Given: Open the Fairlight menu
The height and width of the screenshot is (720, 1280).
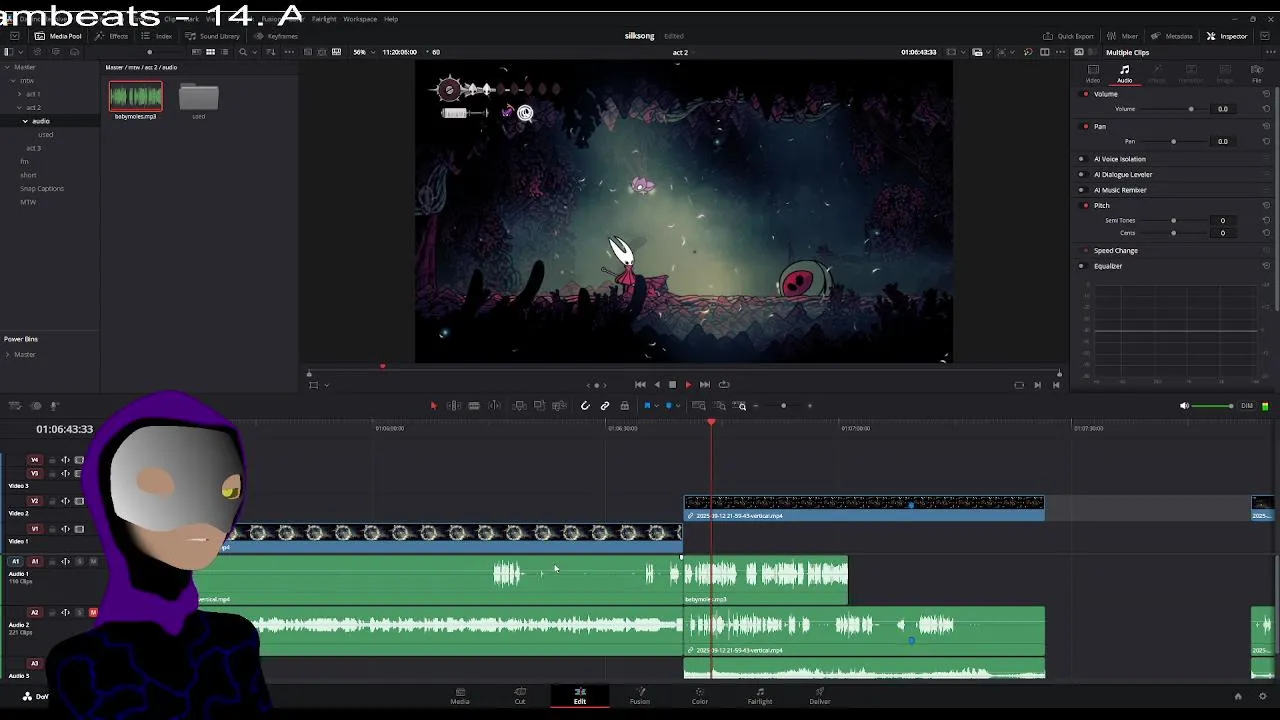Looking at the screenshot, I should pos(324,19).
